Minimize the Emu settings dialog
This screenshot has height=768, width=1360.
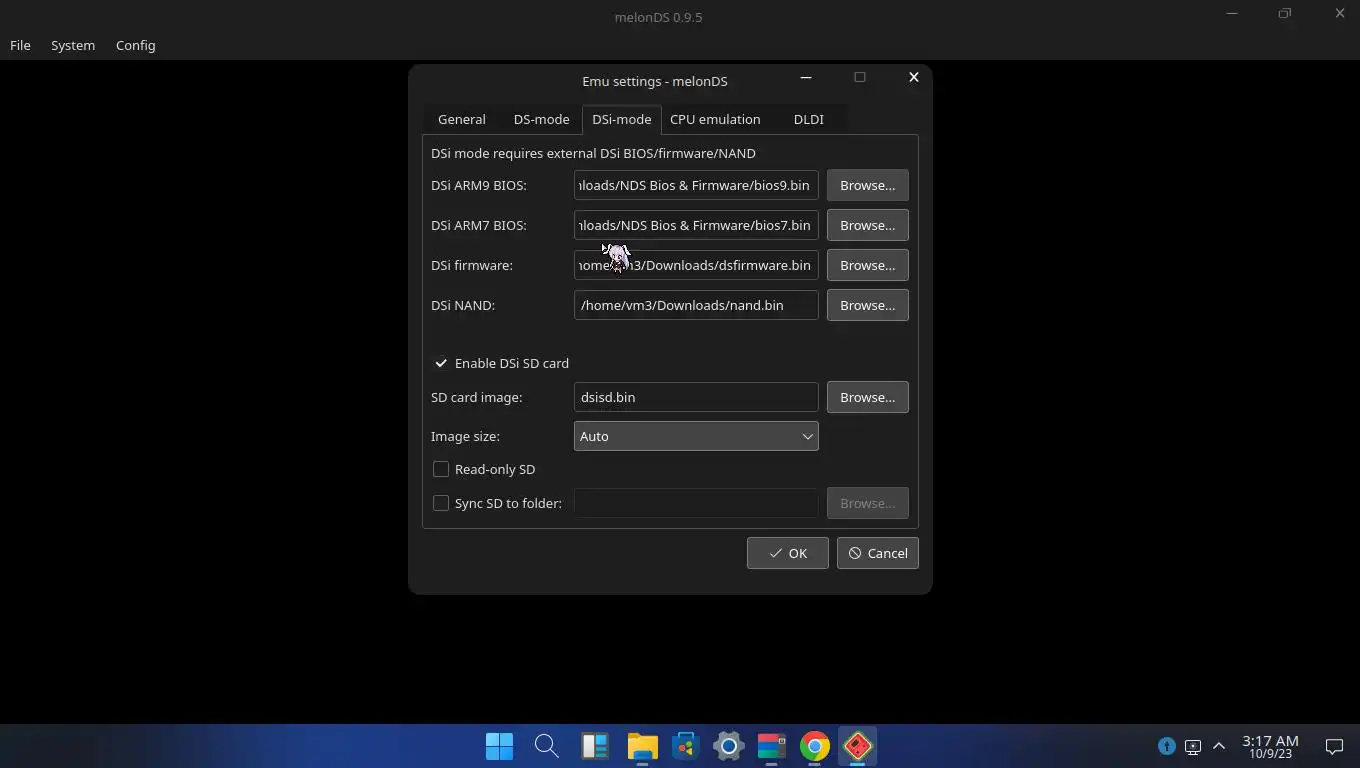pos(806,77)
